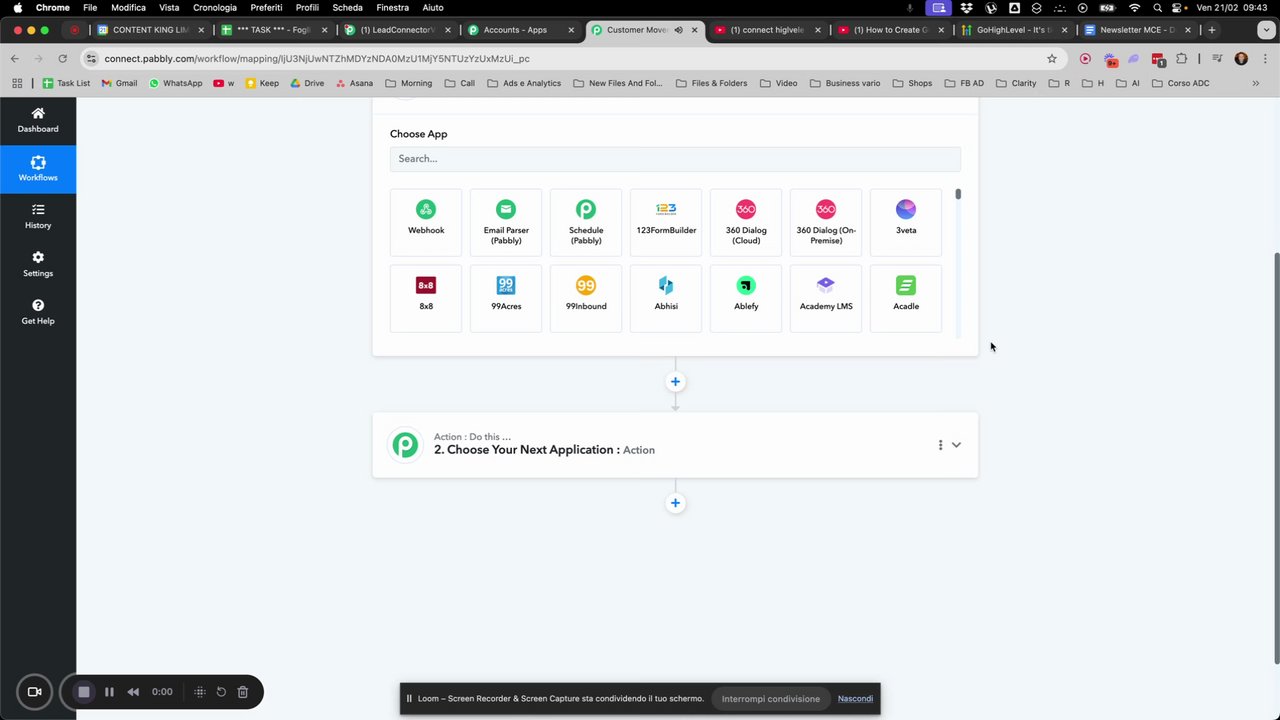Click the Pabbly action step logo

tap(405, 445)
